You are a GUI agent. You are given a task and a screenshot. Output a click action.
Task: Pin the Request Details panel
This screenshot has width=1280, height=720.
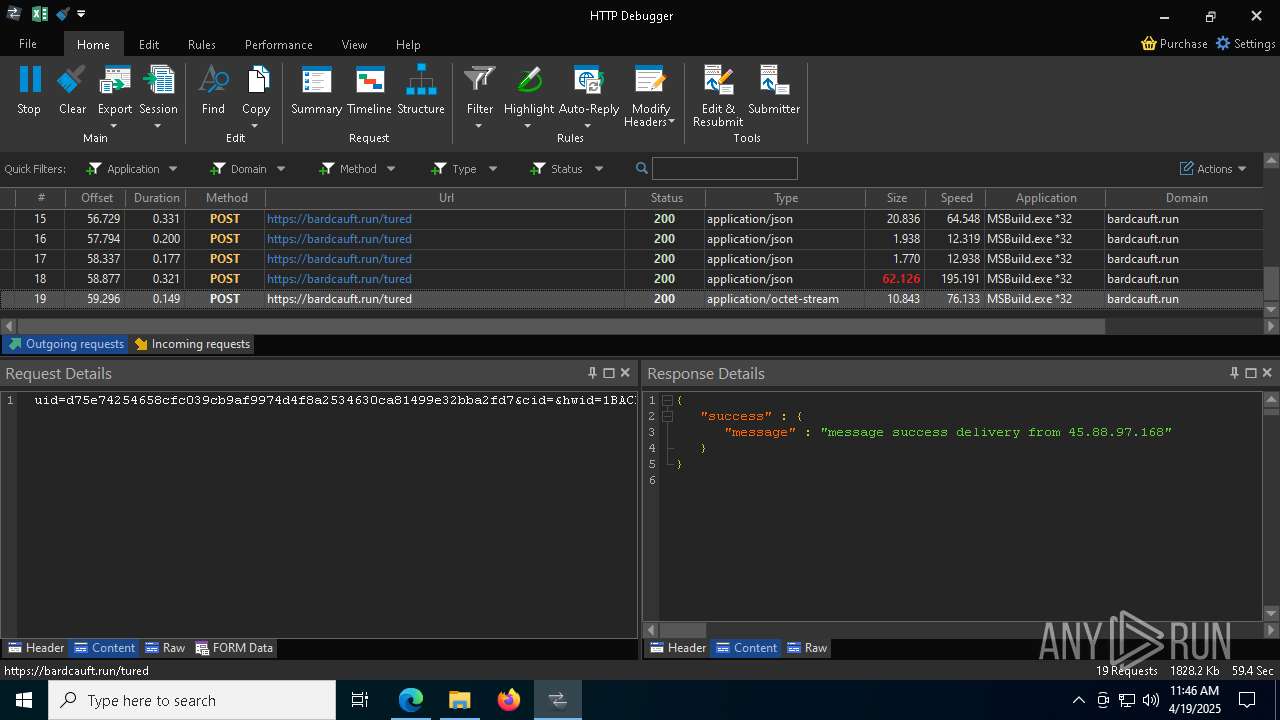[x=592, y=373]
